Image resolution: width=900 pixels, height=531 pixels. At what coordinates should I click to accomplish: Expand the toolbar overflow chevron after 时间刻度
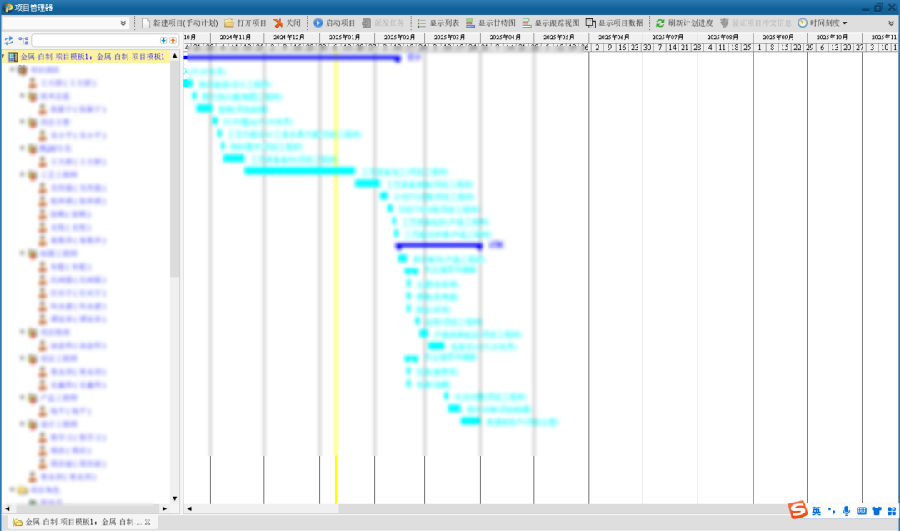(891, 23)
